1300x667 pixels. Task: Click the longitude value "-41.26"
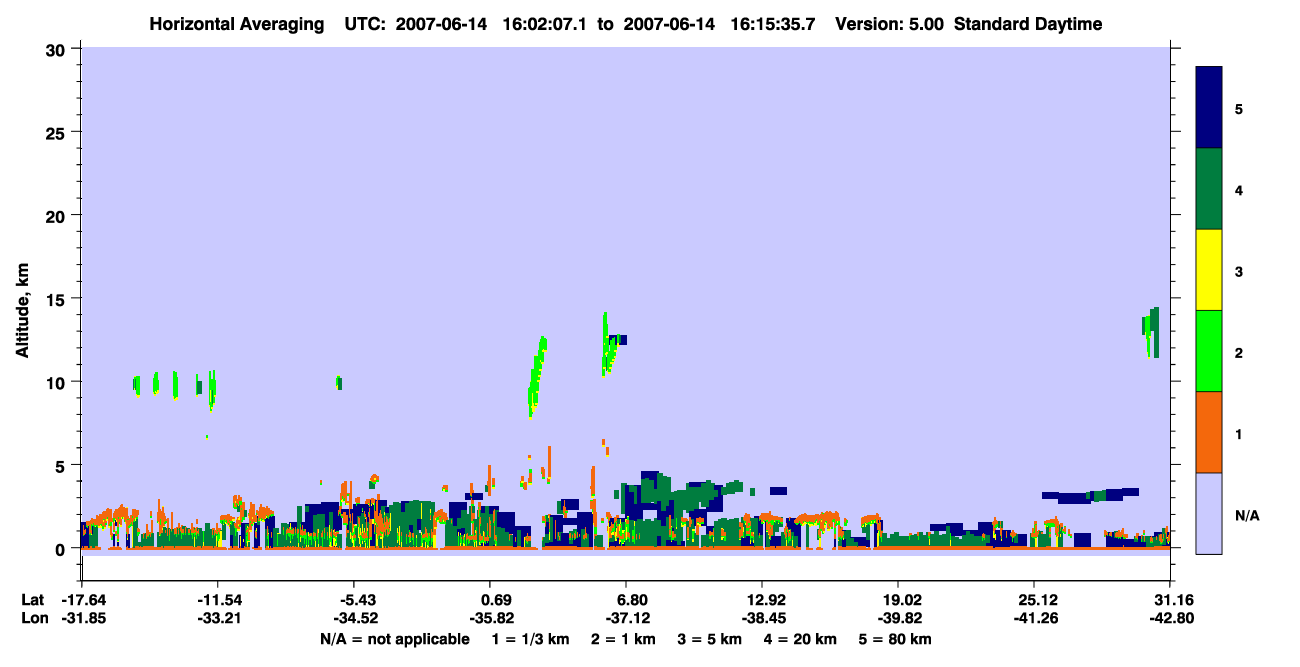point(1034,618)
